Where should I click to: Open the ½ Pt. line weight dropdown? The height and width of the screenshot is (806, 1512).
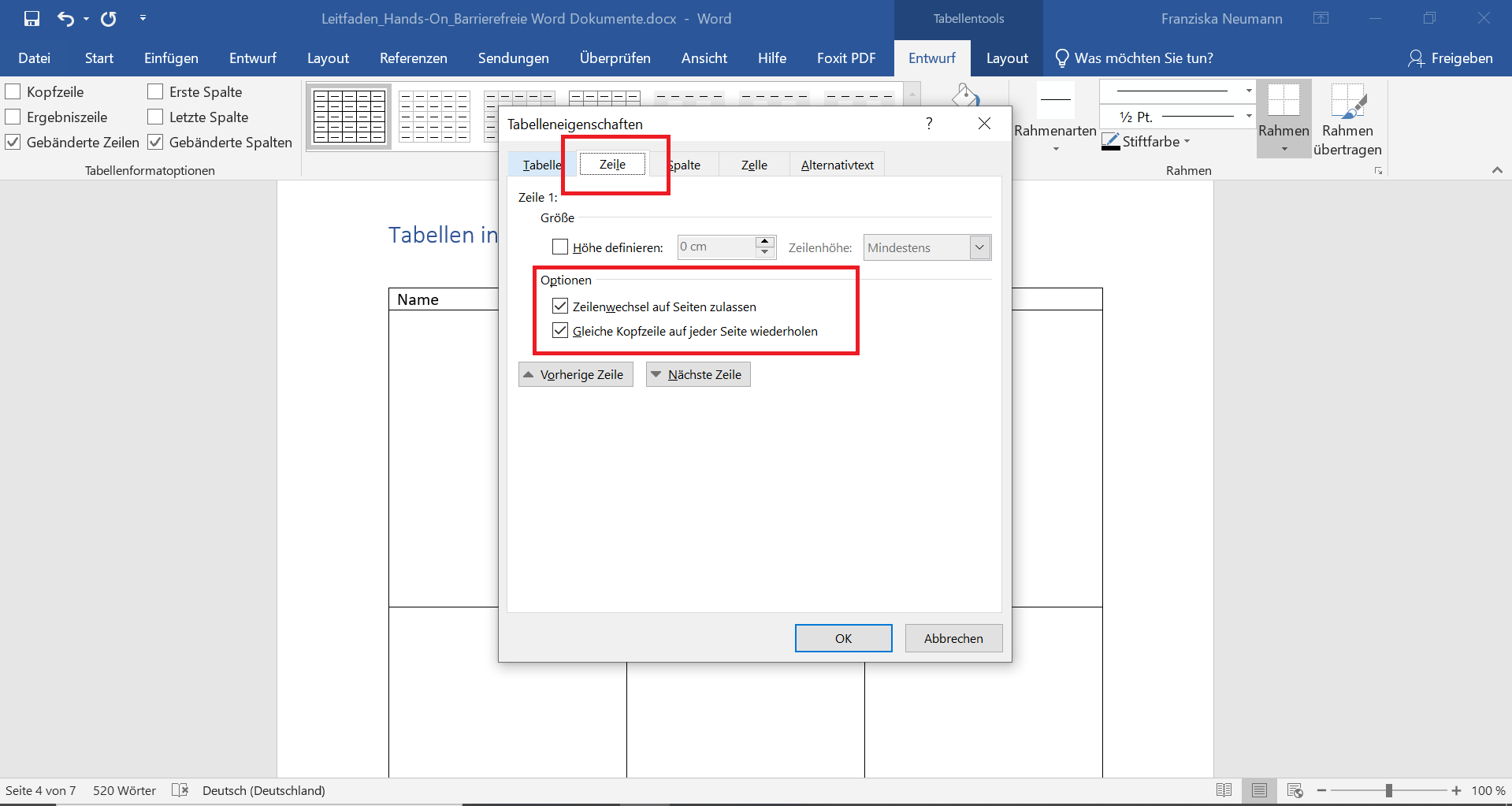pyautogui.click(x=1249, y=117)
